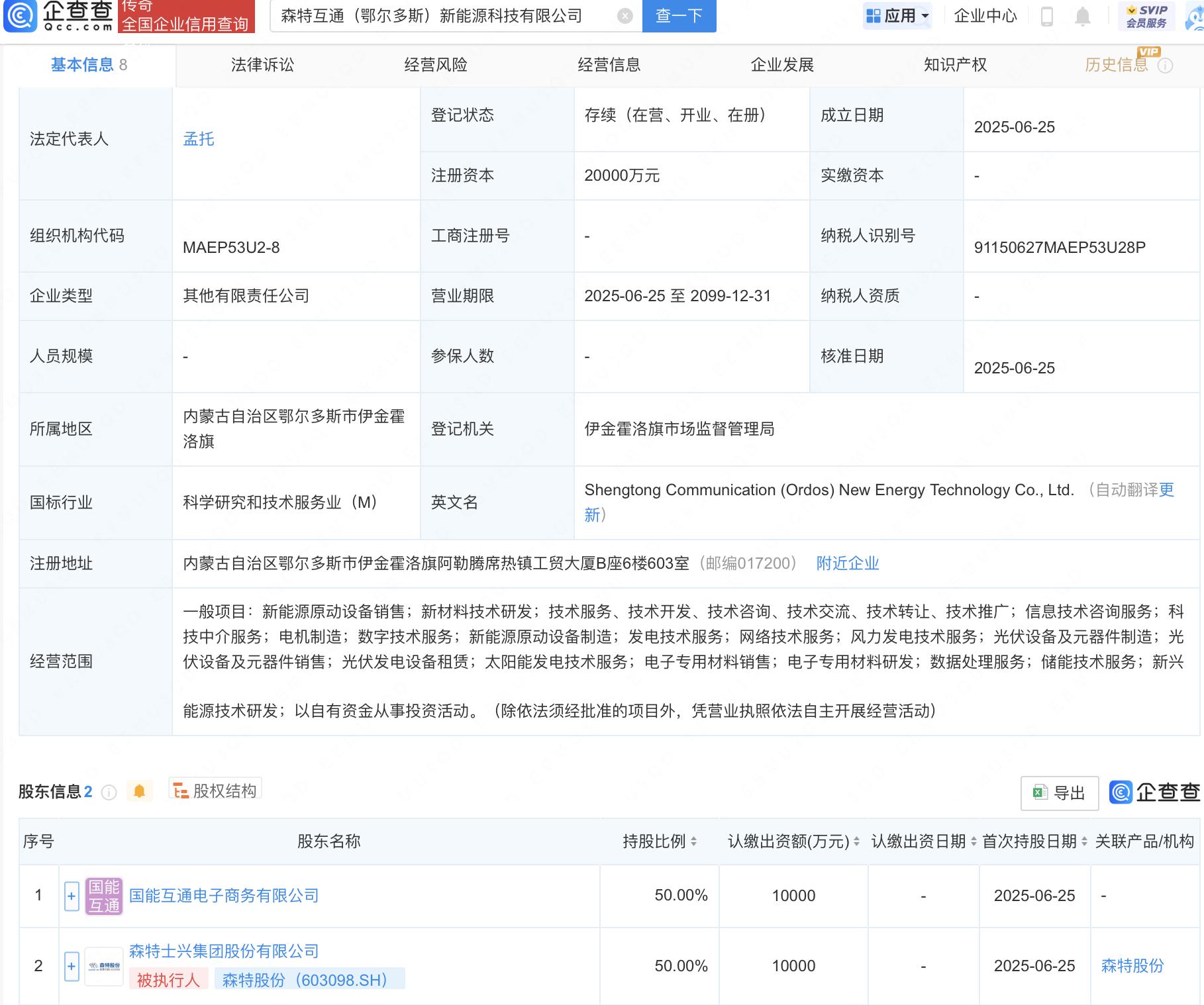Open 企业中心 in header
Image resolution: width=1204 pixels, height=1005 pixels.
(x=985, y=16)
